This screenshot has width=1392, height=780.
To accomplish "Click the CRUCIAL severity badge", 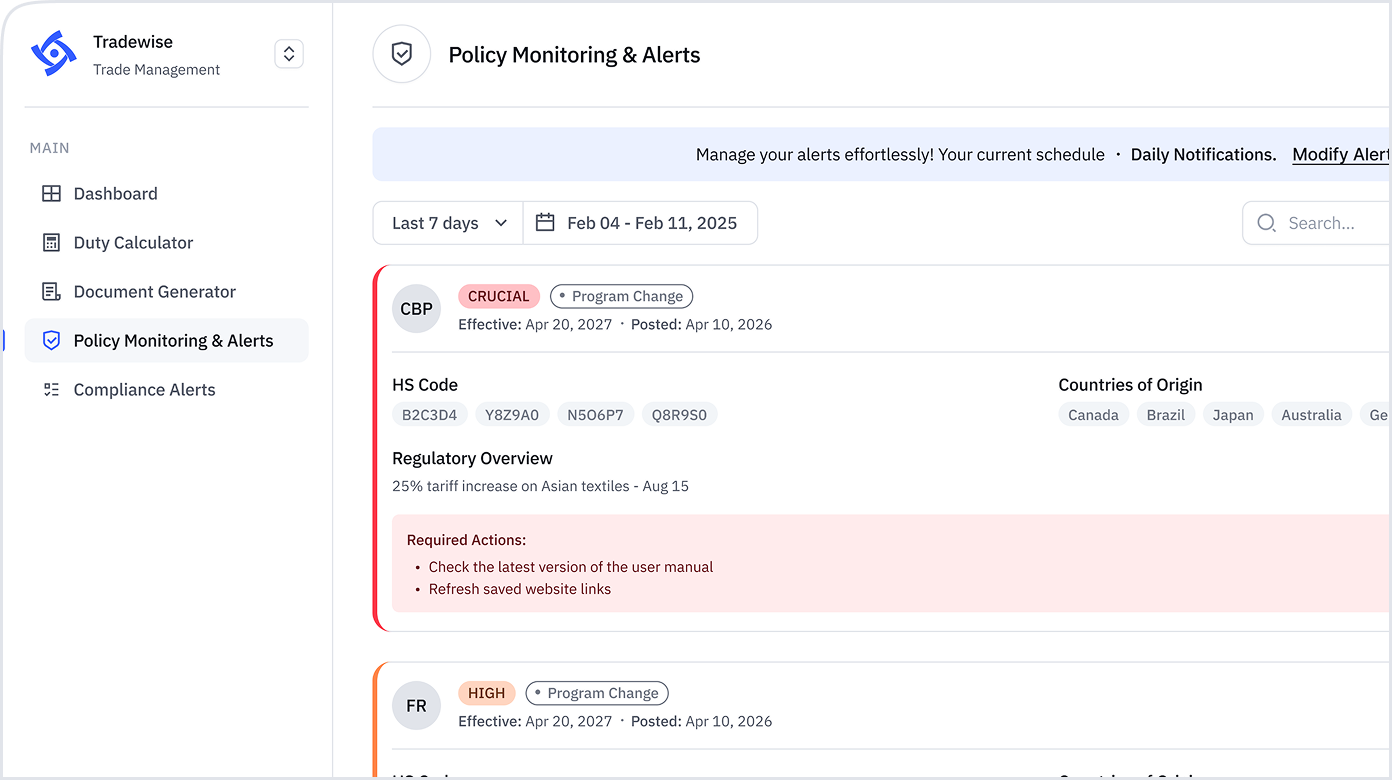I will click(499, 296).
